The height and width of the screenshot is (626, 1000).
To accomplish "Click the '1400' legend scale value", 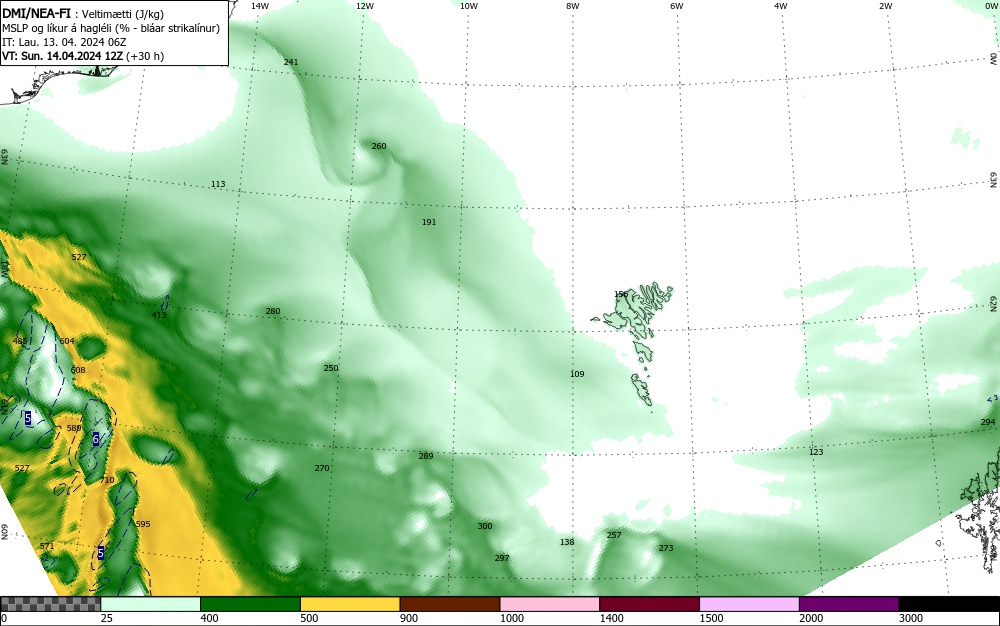I will (612, 618).
